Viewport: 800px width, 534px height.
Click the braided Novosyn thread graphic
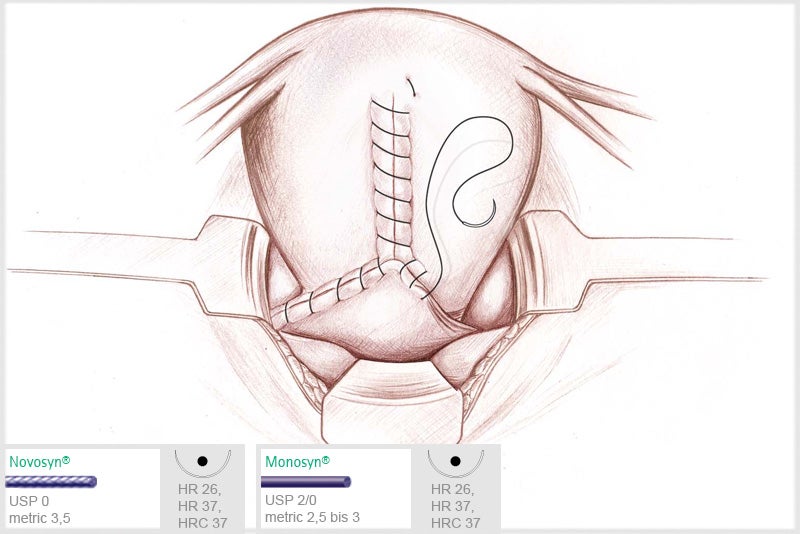click(x=51, y=481)
